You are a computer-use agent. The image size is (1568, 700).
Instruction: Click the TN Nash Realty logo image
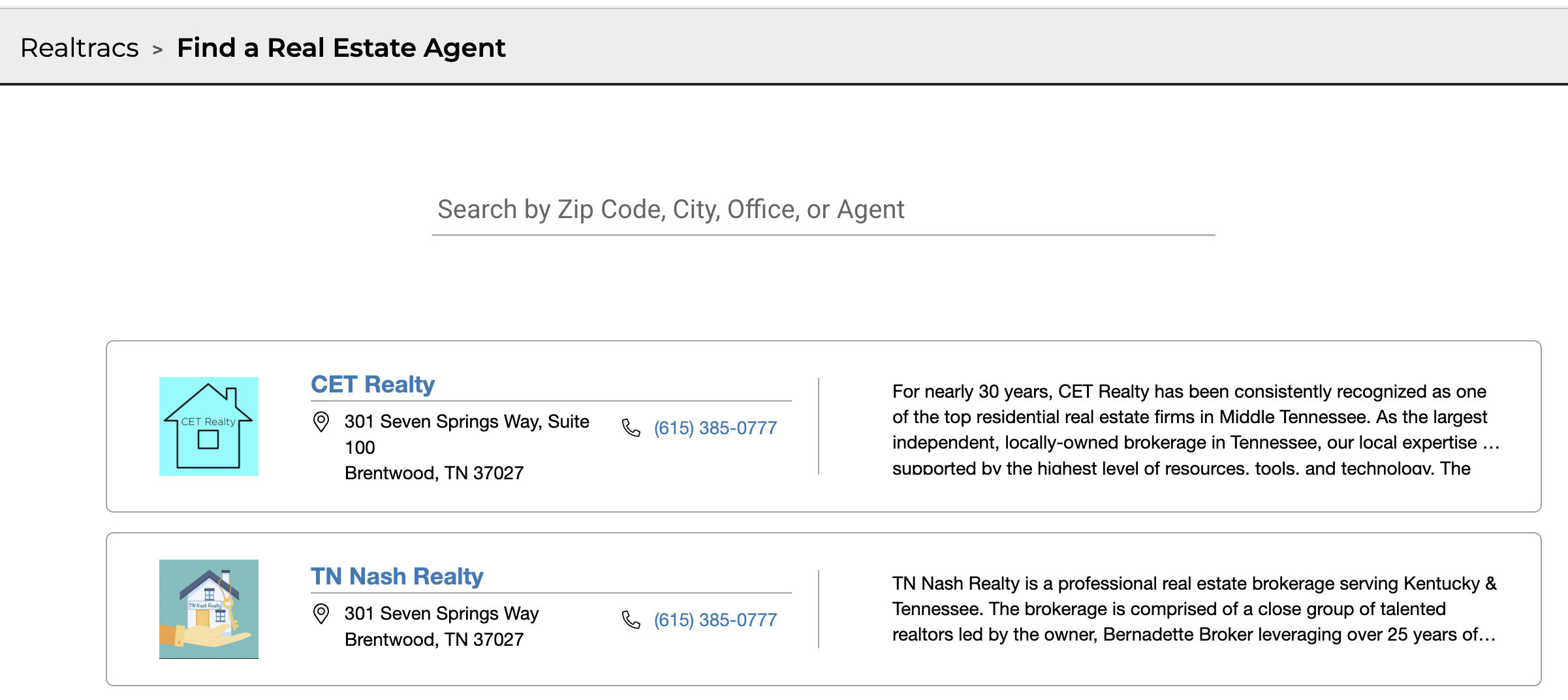(x=209, y=609)
